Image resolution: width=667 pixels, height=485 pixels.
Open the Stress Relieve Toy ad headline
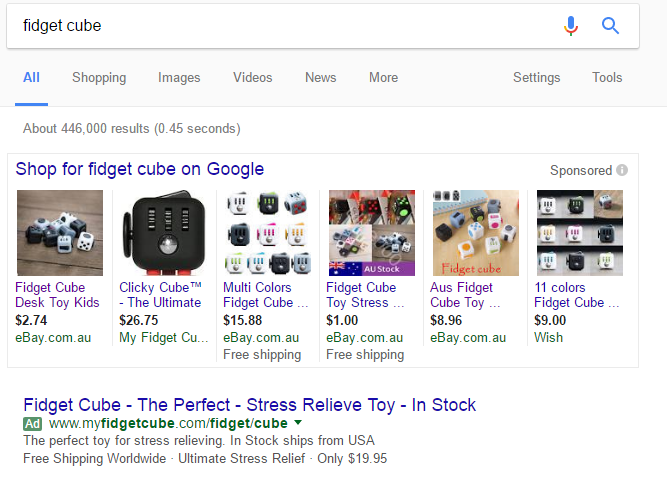250,405
